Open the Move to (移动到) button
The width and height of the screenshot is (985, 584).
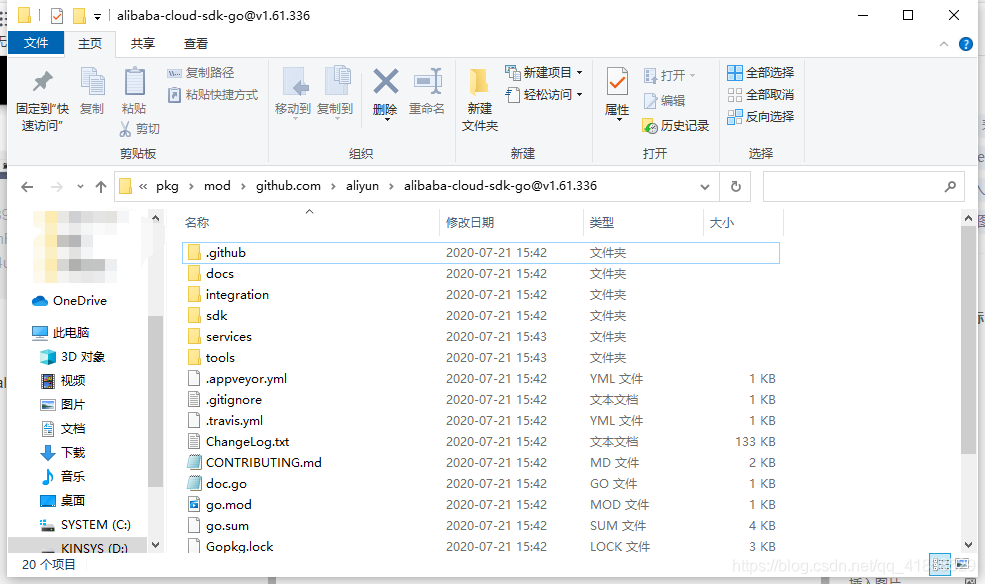293,93
